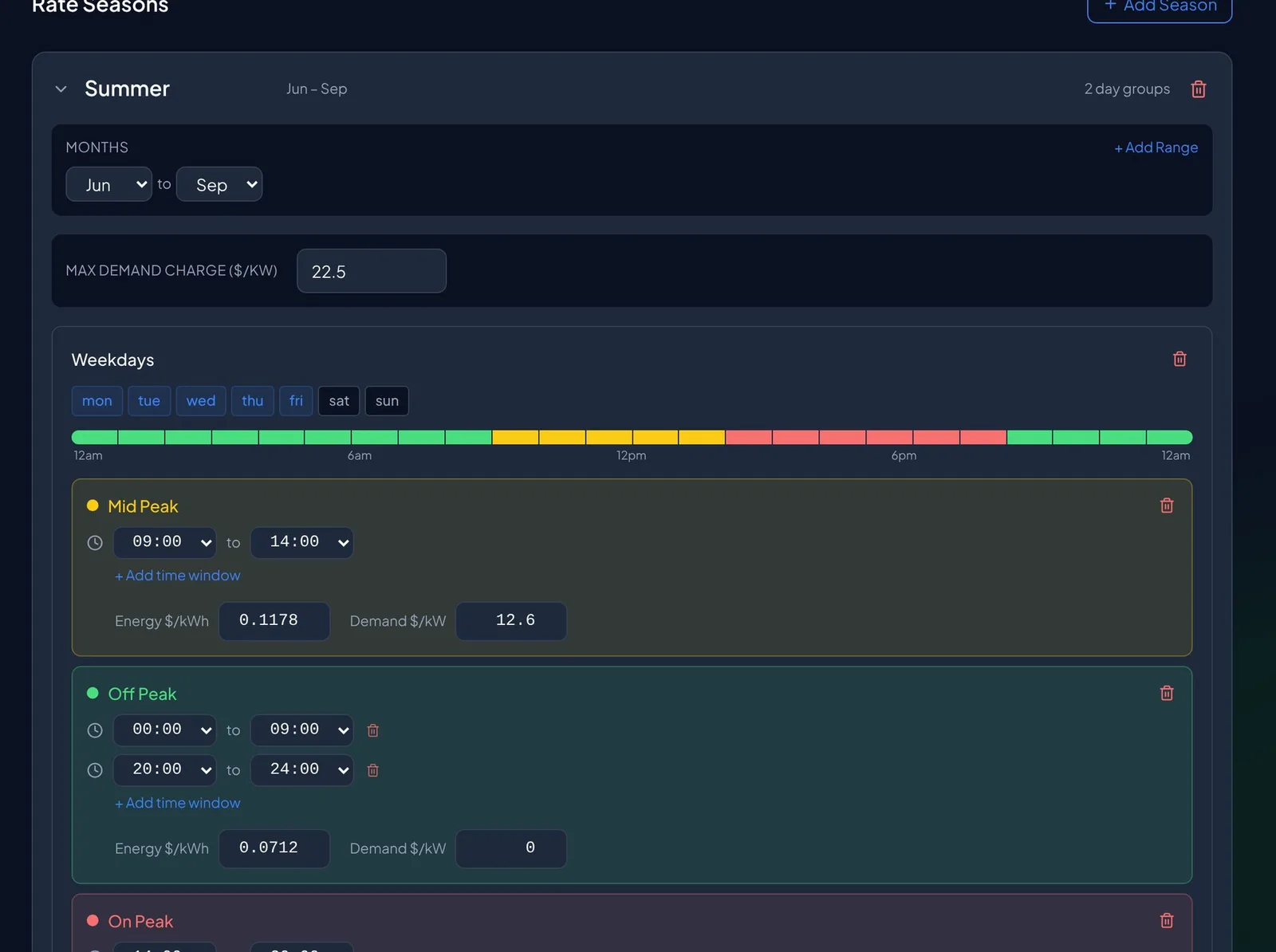Click the green Off Peak color dot
Screen dimensions: 1276x952
[93, 694]
